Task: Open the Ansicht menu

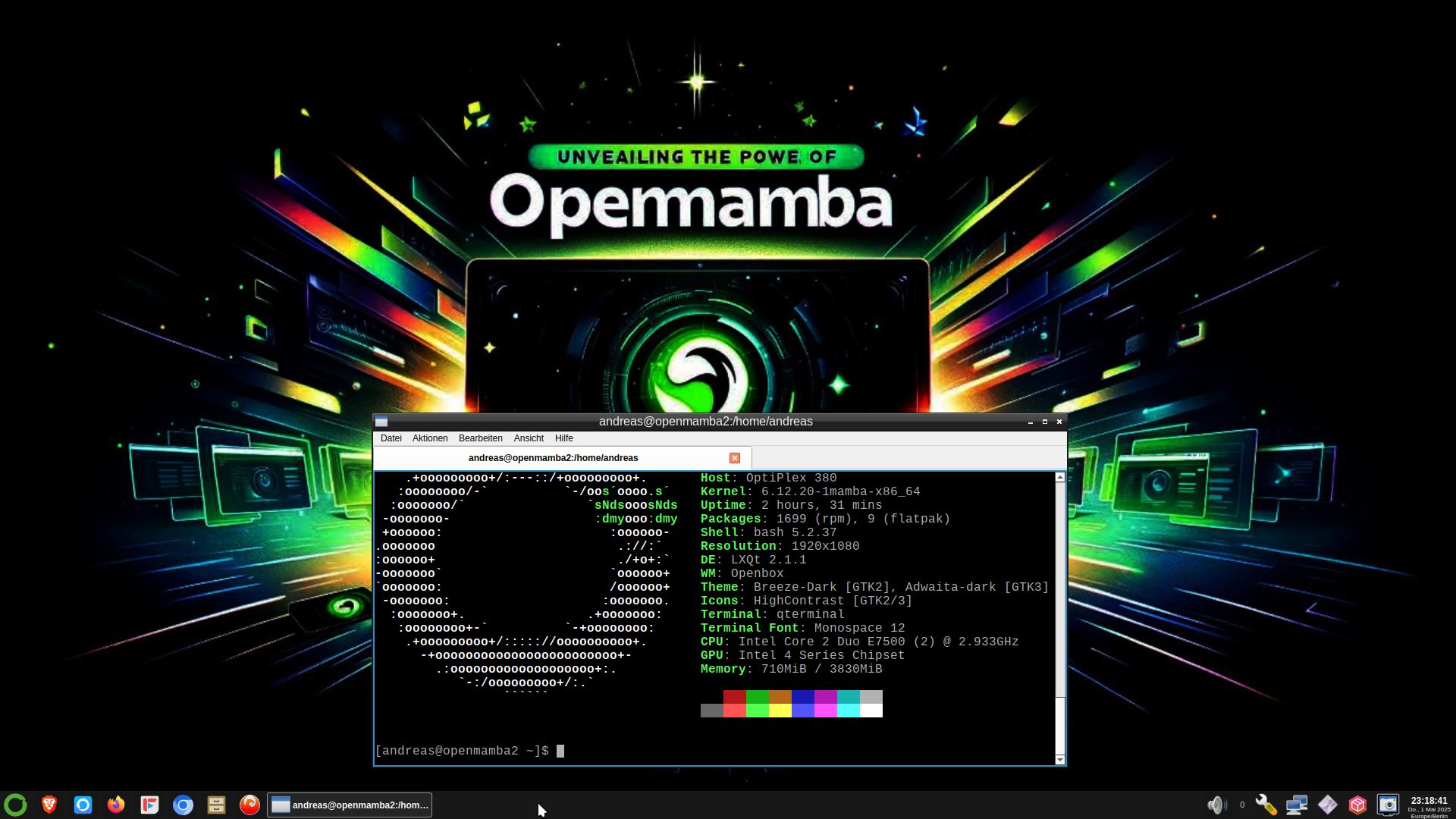Action: point(529,438)
